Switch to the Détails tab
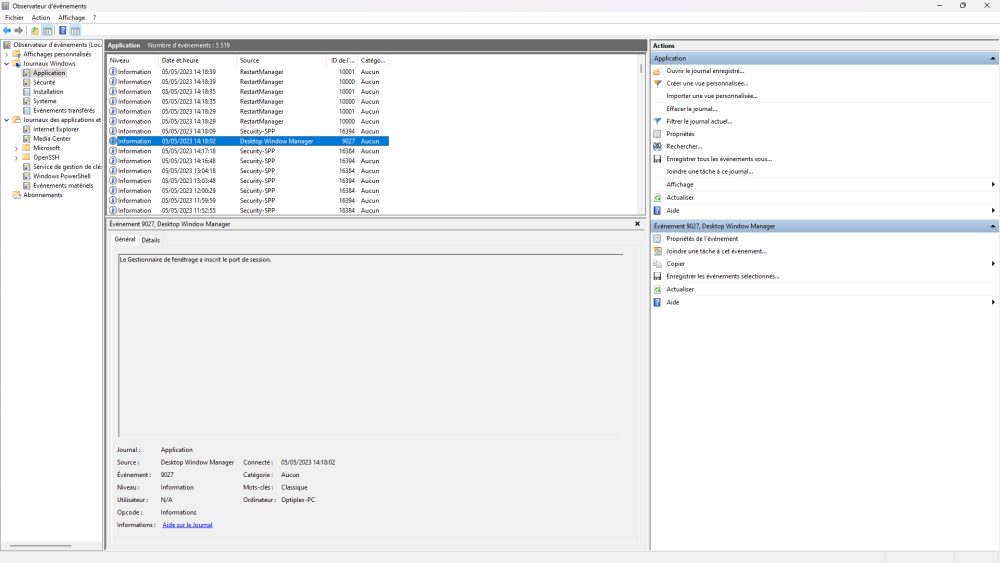Screen dimensions: 1000x563 [x=150, y=240]
